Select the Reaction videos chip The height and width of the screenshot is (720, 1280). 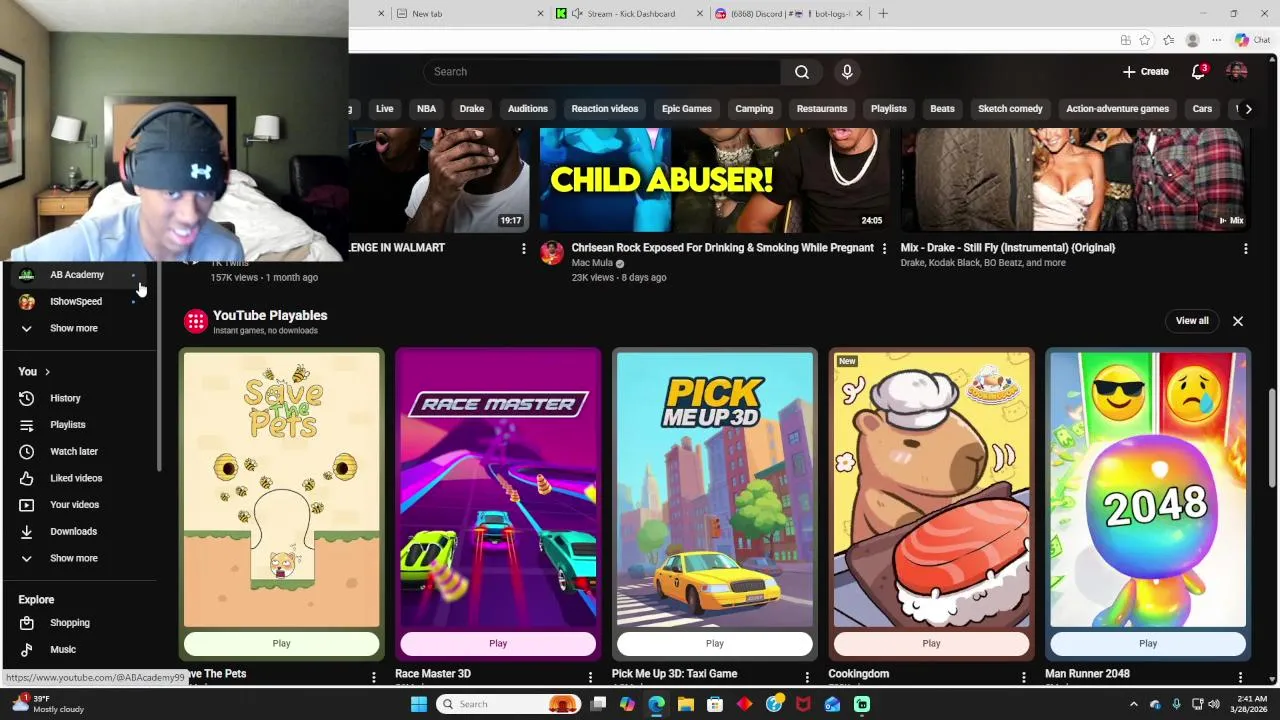[x=605, y=109]
